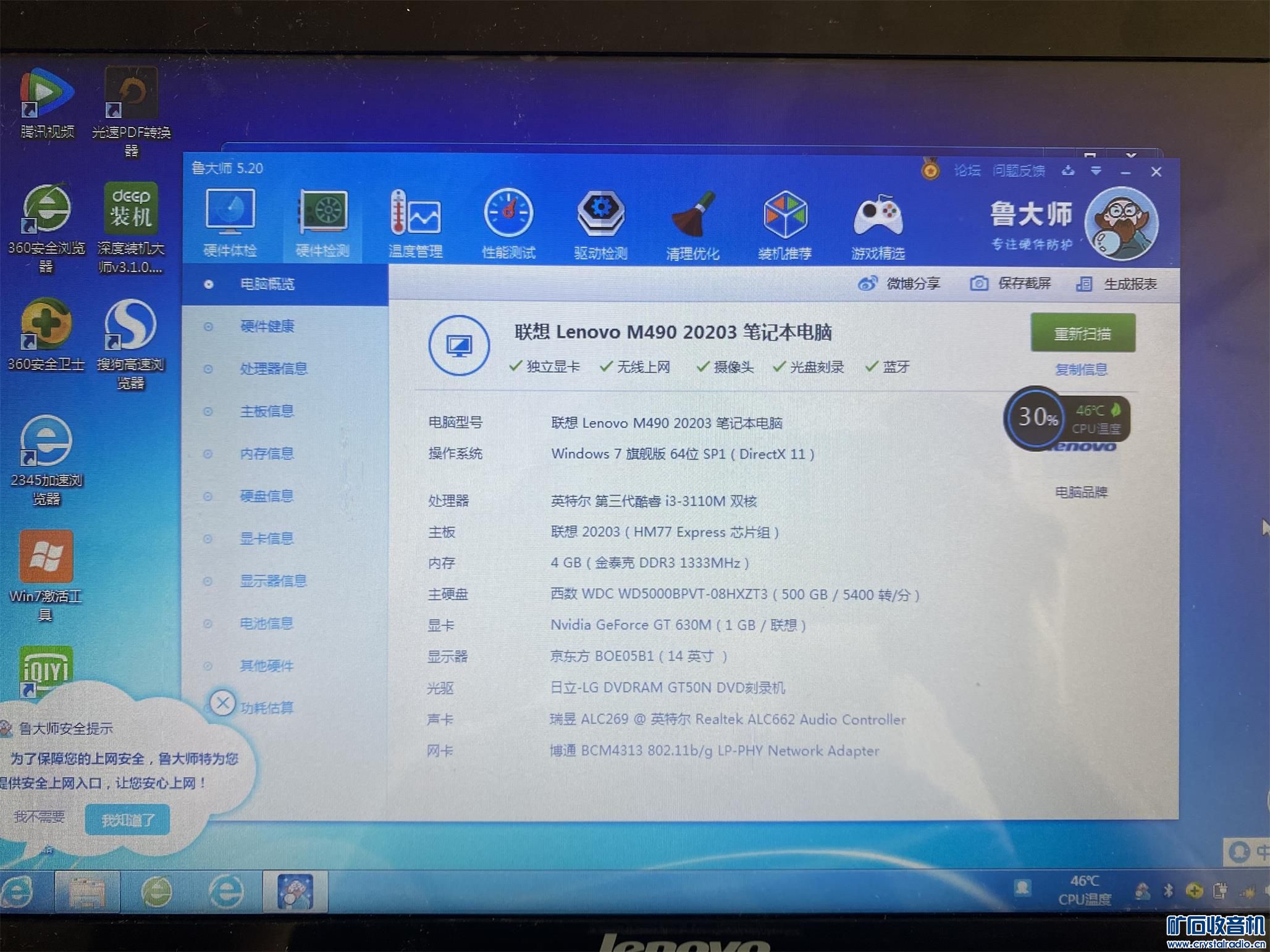
Task: Click 生成报表 generate report button
Action: click(1117, 284)
